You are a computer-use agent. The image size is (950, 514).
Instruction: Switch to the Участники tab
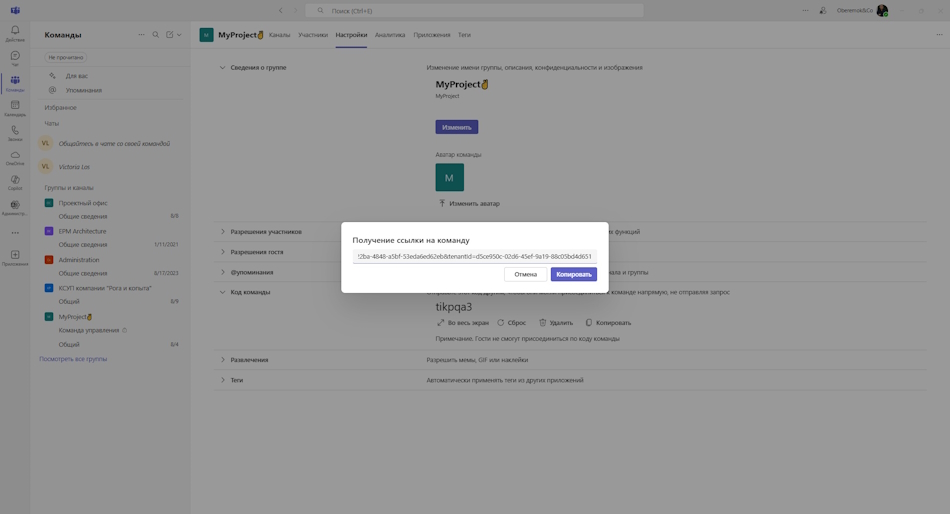click(313, 35)
